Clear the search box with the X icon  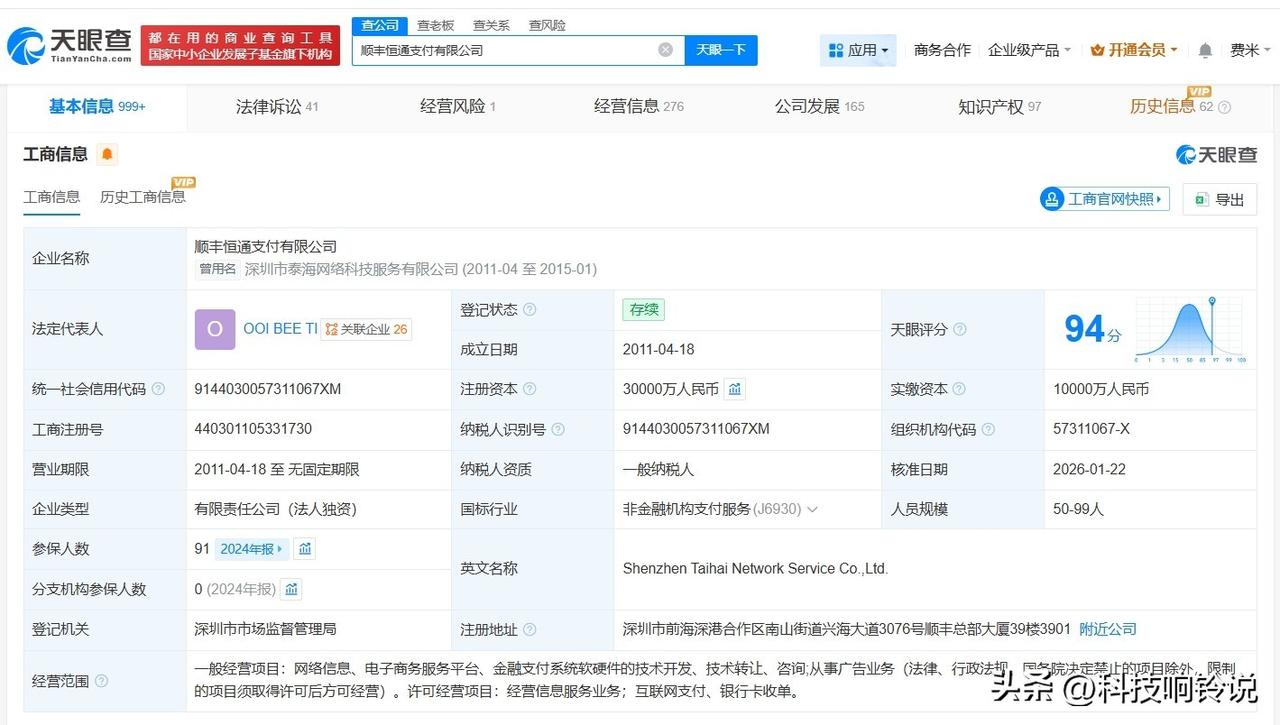click(x=665, y=50)
